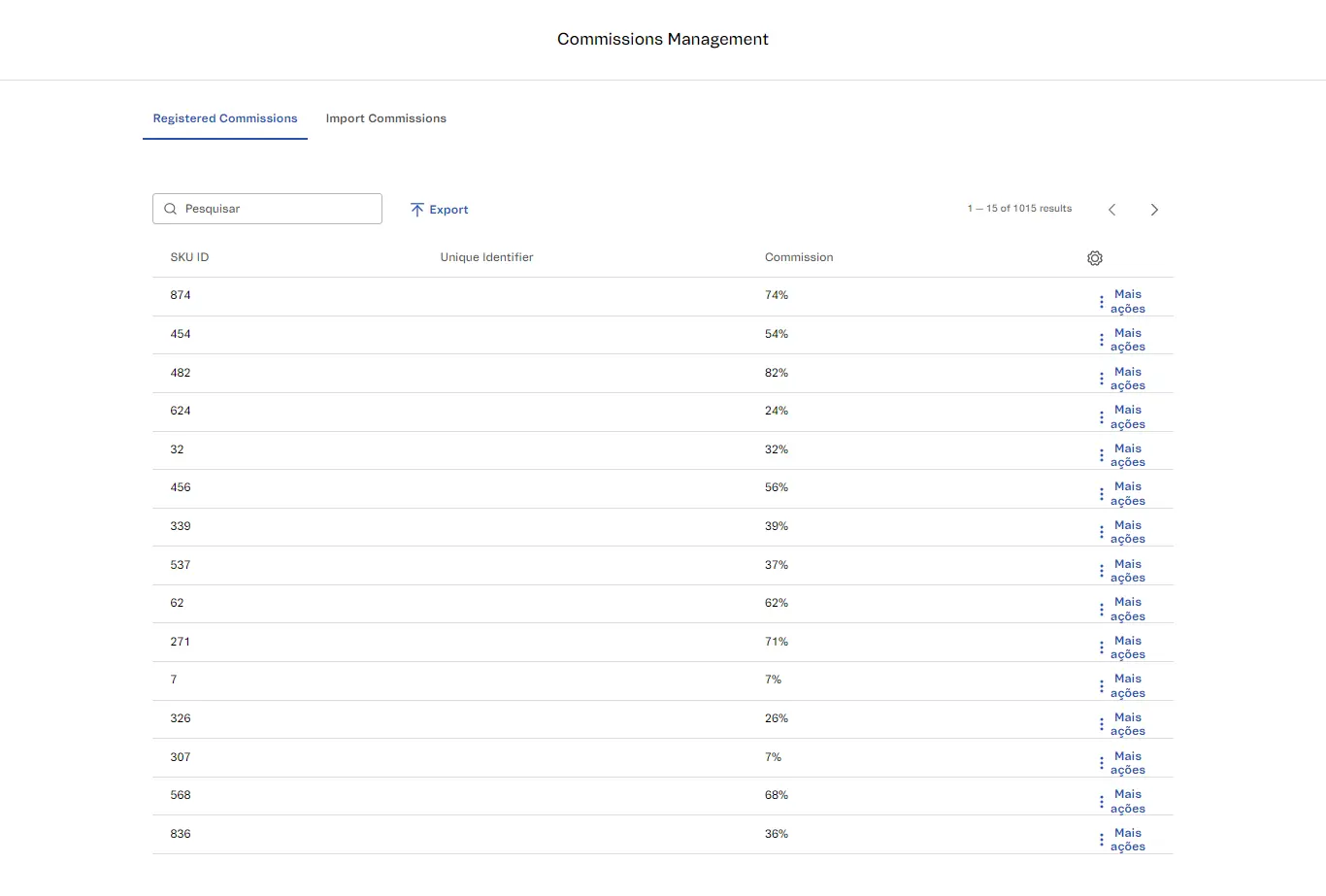Go to next results page
This screenshot has width=1326, height=896.
[x=1154, y=210]
